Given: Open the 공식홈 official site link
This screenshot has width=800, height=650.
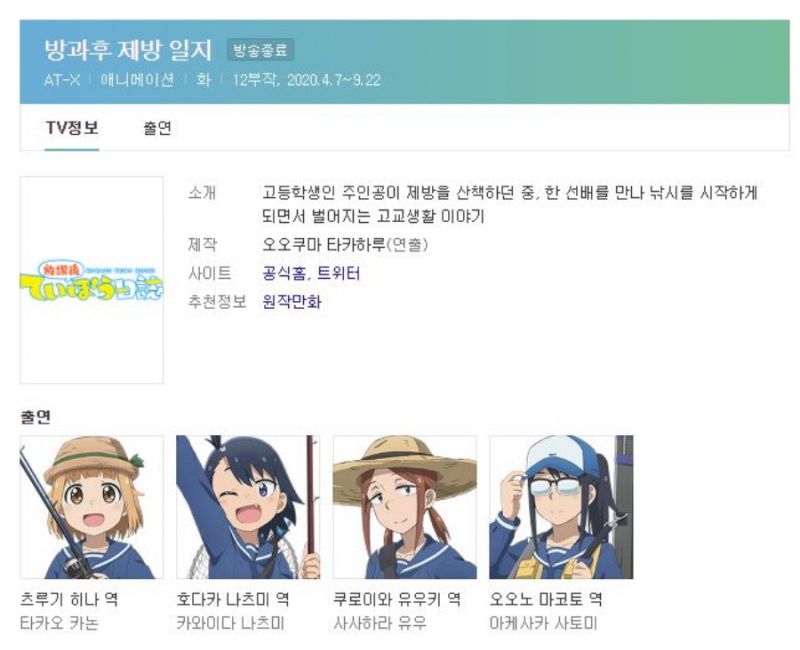Looking at the screenshot, I should (285, 273).
